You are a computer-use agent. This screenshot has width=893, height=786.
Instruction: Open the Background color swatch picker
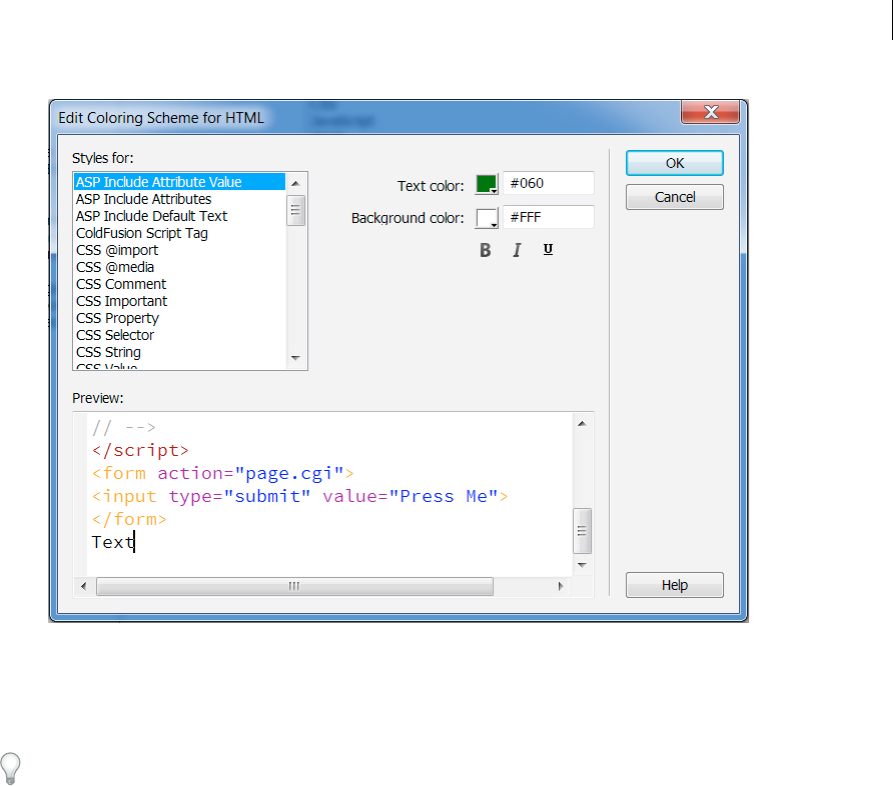pos(487,218)
